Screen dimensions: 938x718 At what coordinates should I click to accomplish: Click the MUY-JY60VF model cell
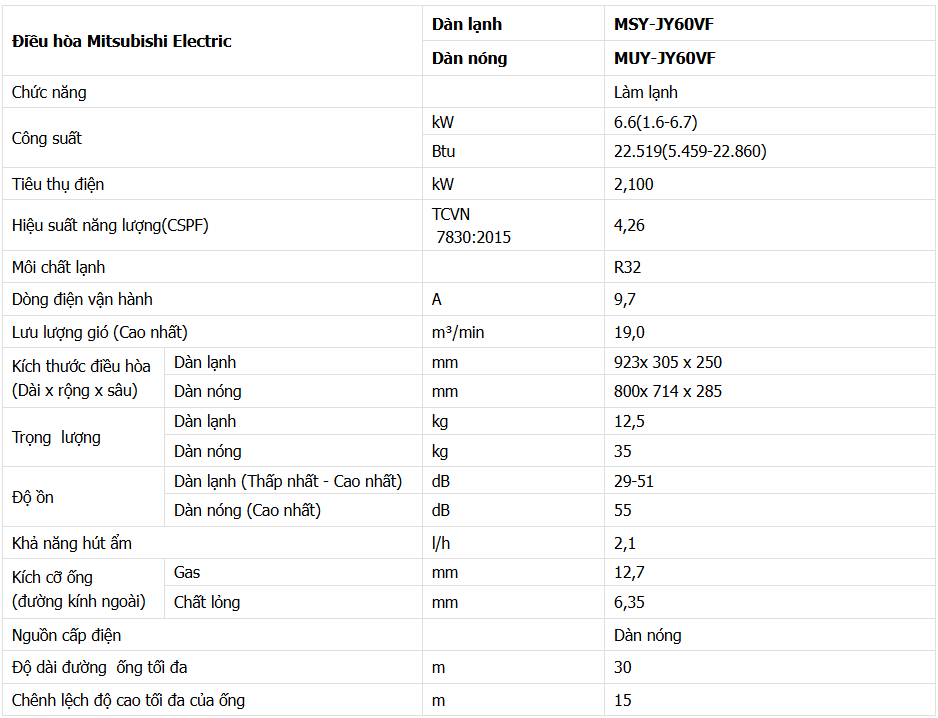pyautogui.click(x=665, y=58)
